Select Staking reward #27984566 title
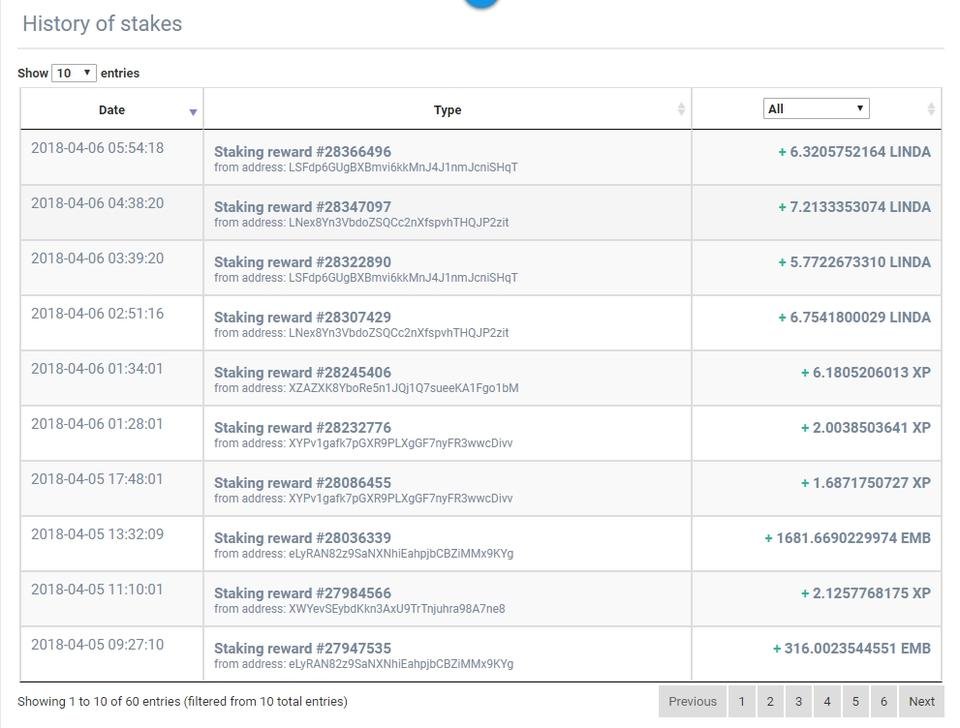The width and height of the screenshot is (960, 728). [x=302, y=593]
